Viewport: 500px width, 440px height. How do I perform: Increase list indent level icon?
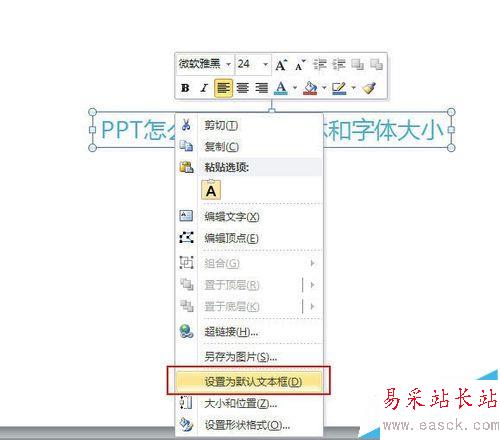click(x=339, y=65)
